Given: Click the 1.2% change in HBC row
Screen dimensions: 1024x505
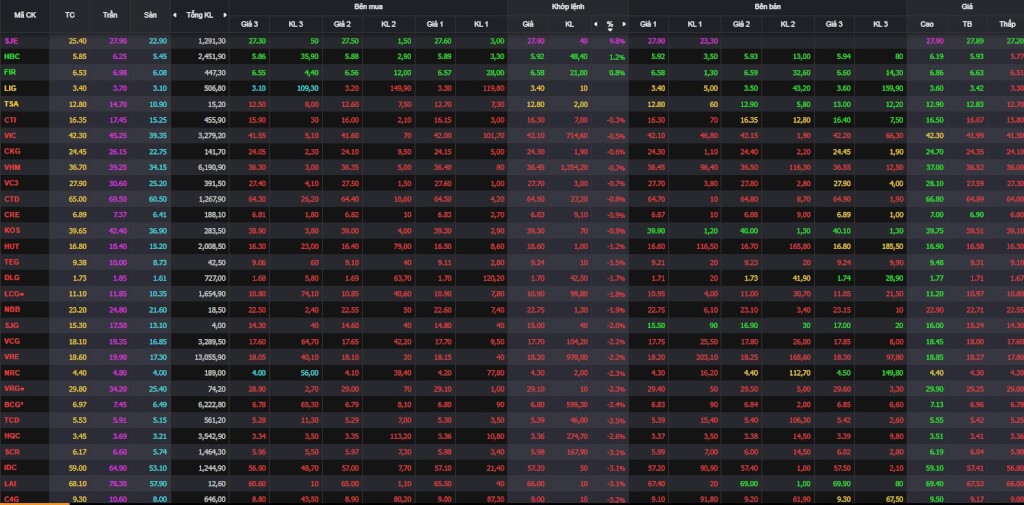Looking at the screenshot, I should 617,56.
